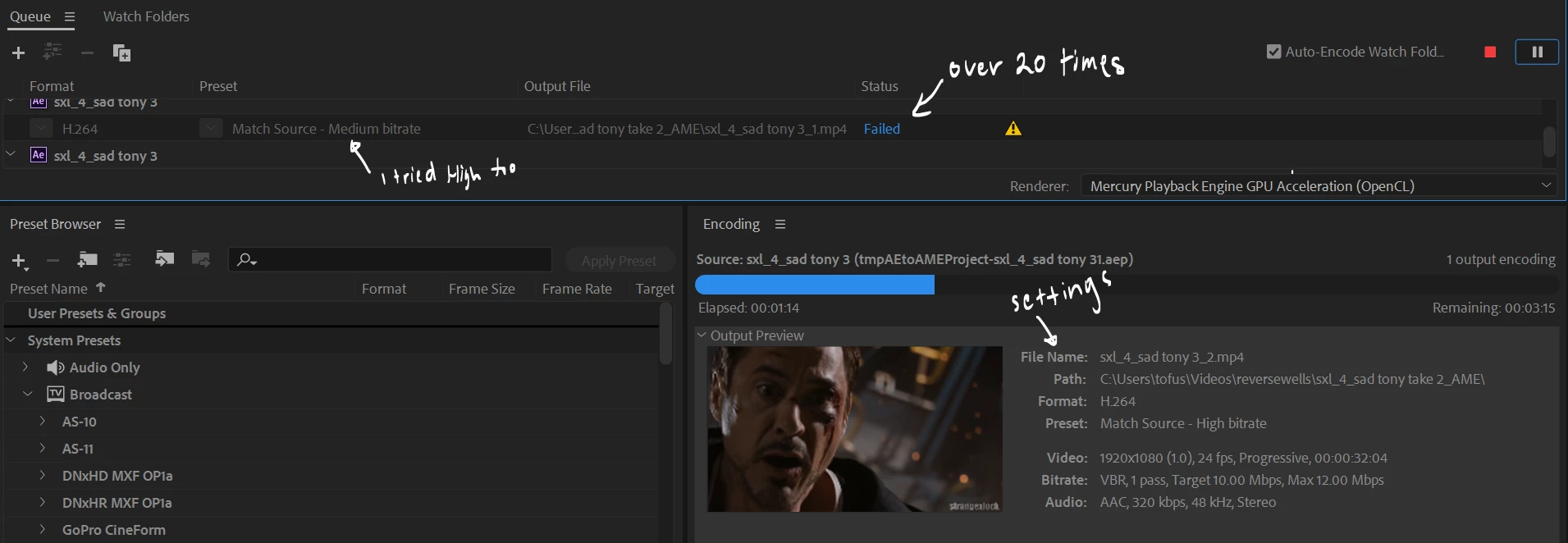Image resolution: width=1568 pixels, height=543 pixels.
Task: Click the Elapsed: 00:01:14 text
Action: (748, 308)
